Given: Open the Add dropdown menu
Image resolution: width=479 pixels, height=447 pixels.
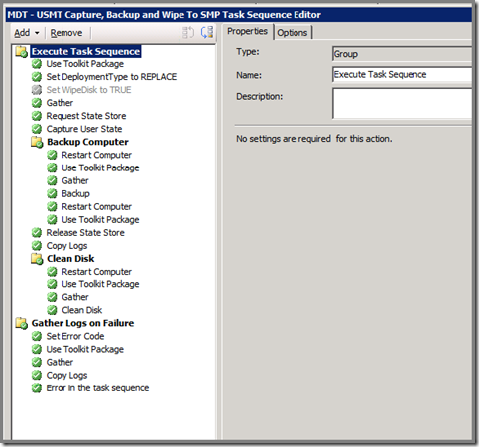Looking at the screenshot, I should [x=27, y=33].
